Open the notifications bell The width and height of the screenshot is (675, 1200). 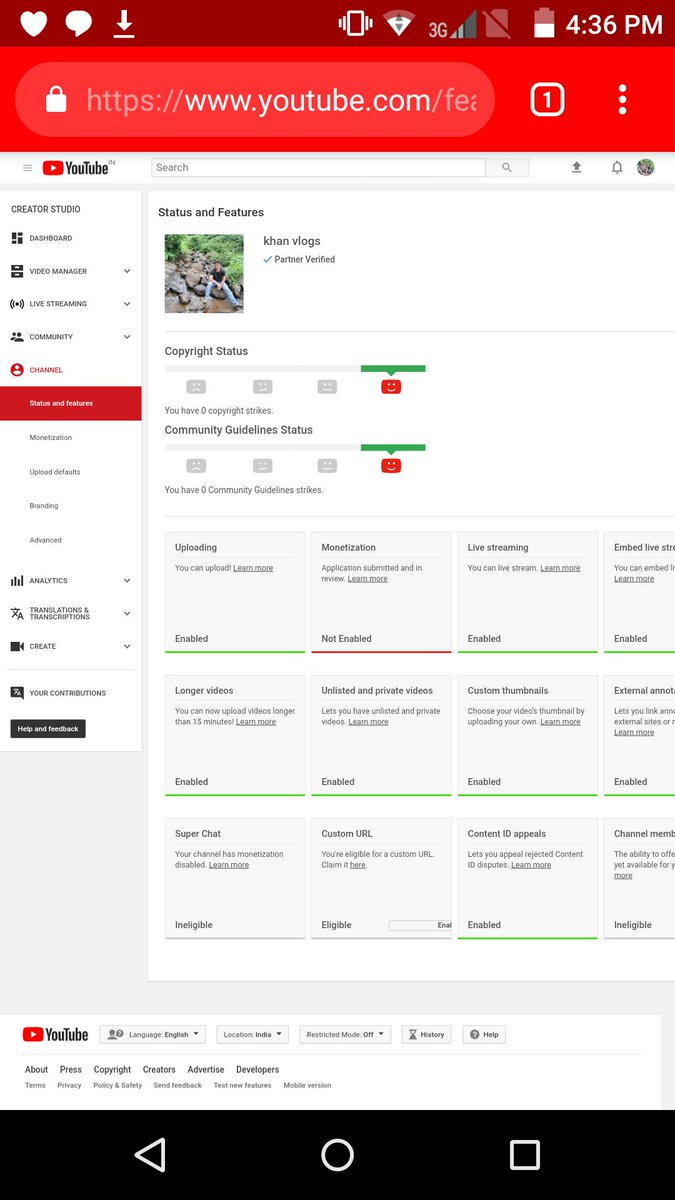pyautogui.click(x=617, y=168)
